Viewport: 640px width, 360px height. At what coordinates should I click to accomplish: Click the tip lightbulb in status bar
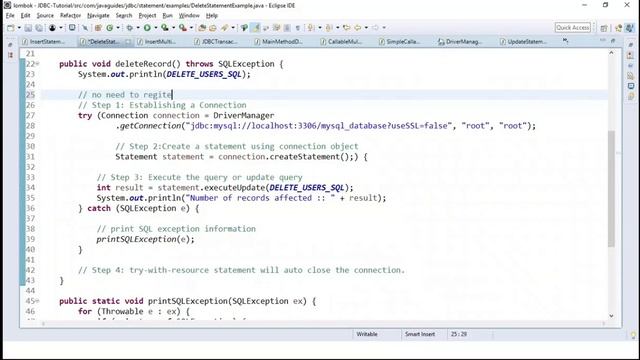633,335
